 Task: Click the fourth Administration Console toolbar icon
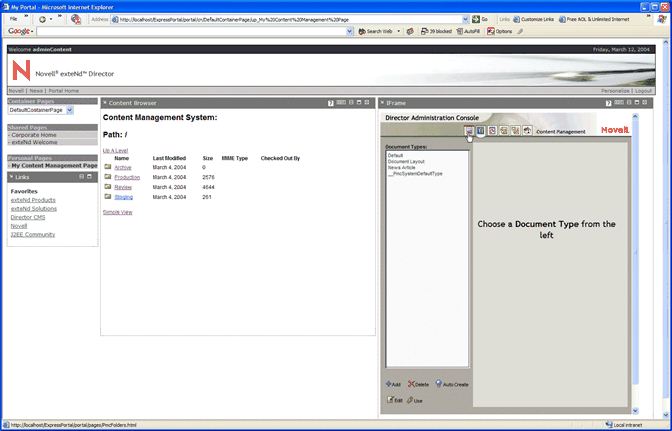click(504, 131)
